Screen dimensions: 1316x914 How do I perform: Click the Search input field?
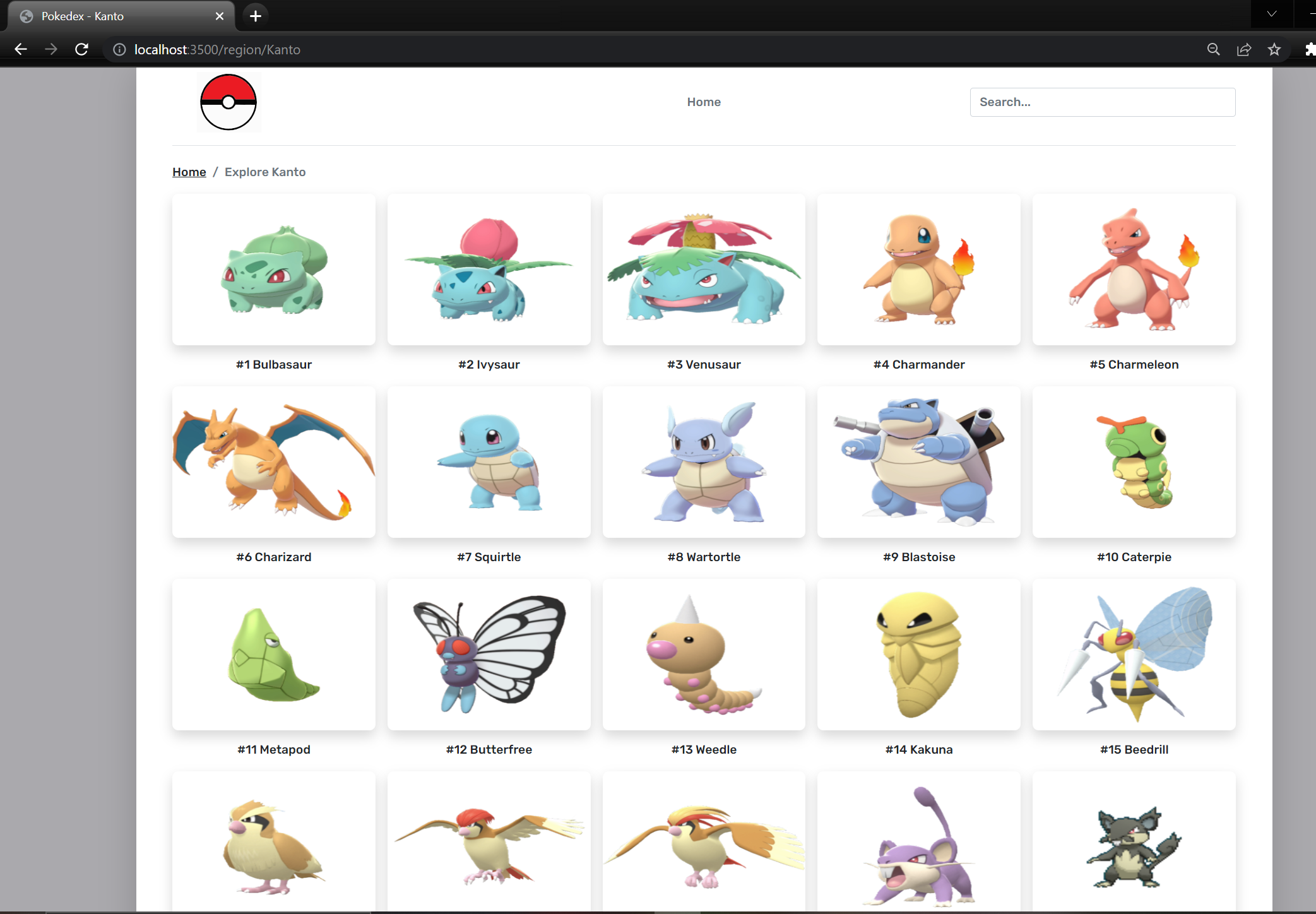pos(1102,102)
